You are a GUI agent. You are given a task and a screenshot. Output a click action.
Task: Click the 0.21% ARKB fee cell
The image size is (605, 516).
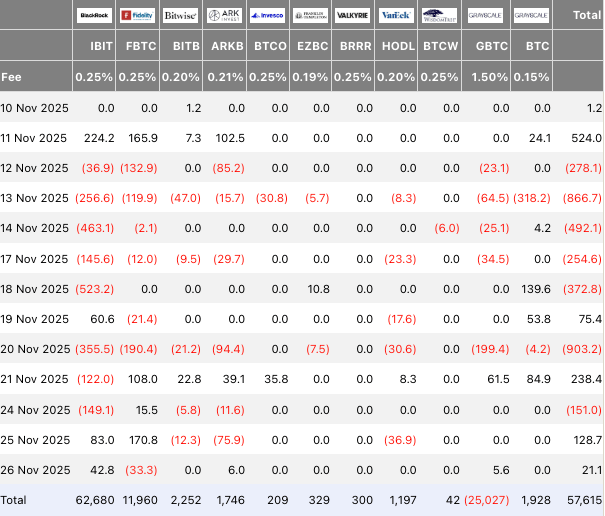[x=225, y=77]
